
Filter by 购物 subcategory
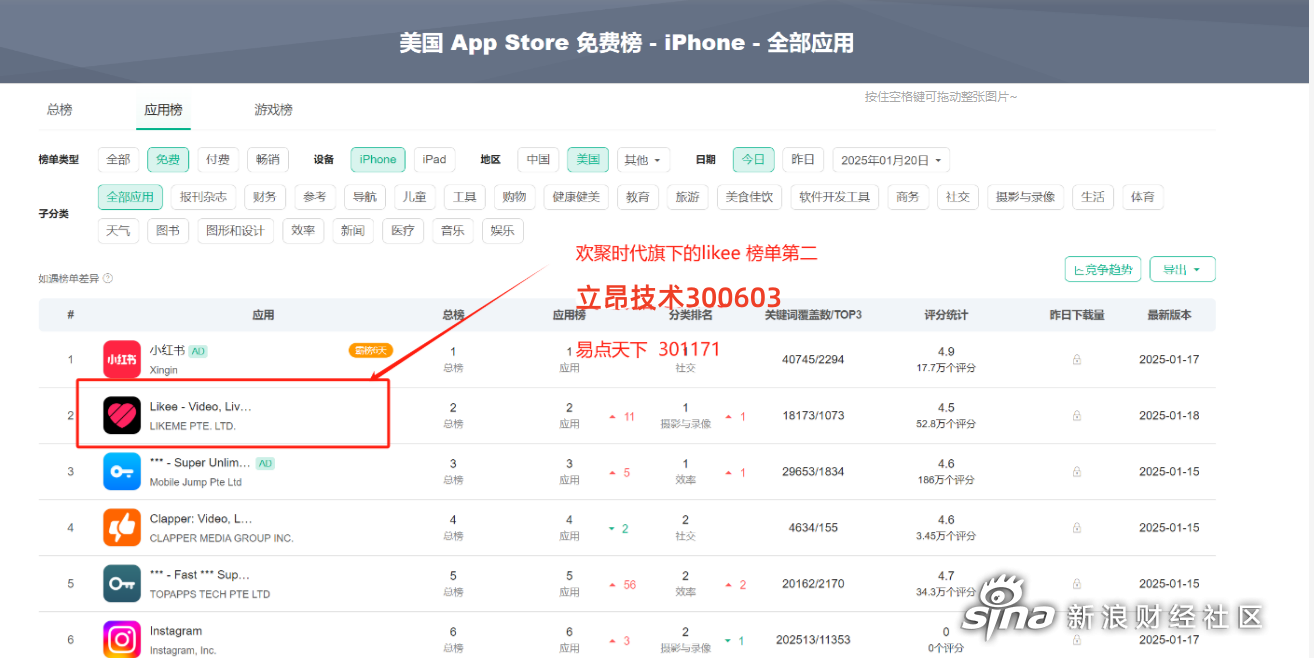pyautogui.click(x=515, y=197)
